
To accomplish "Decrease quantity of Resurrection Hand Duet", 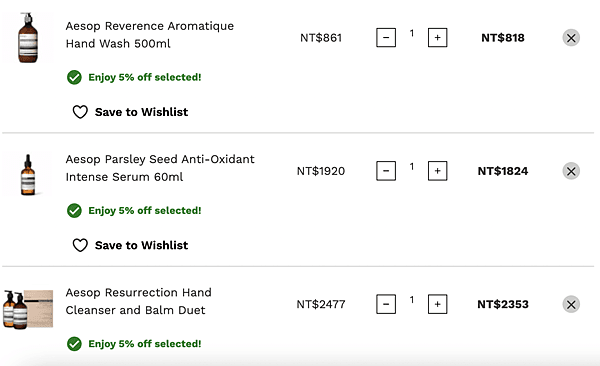I will coord(386,304).
